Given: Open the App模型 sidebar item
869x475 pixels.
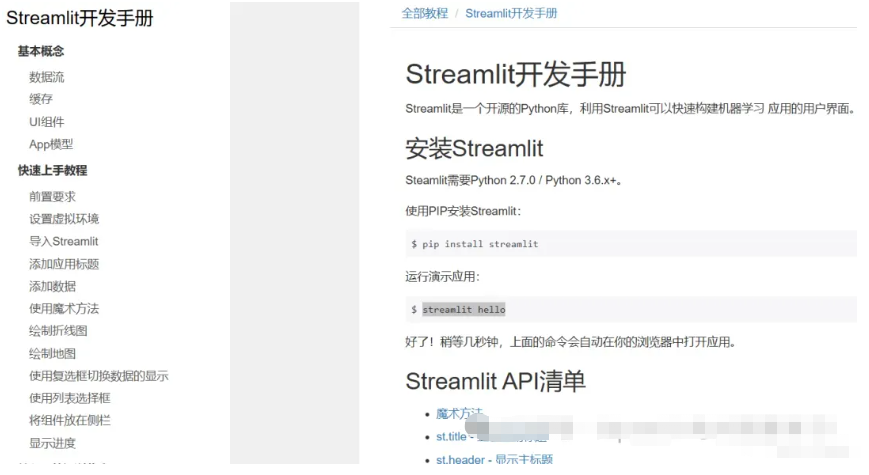Looking at the screenshot, I should (51, 144).
